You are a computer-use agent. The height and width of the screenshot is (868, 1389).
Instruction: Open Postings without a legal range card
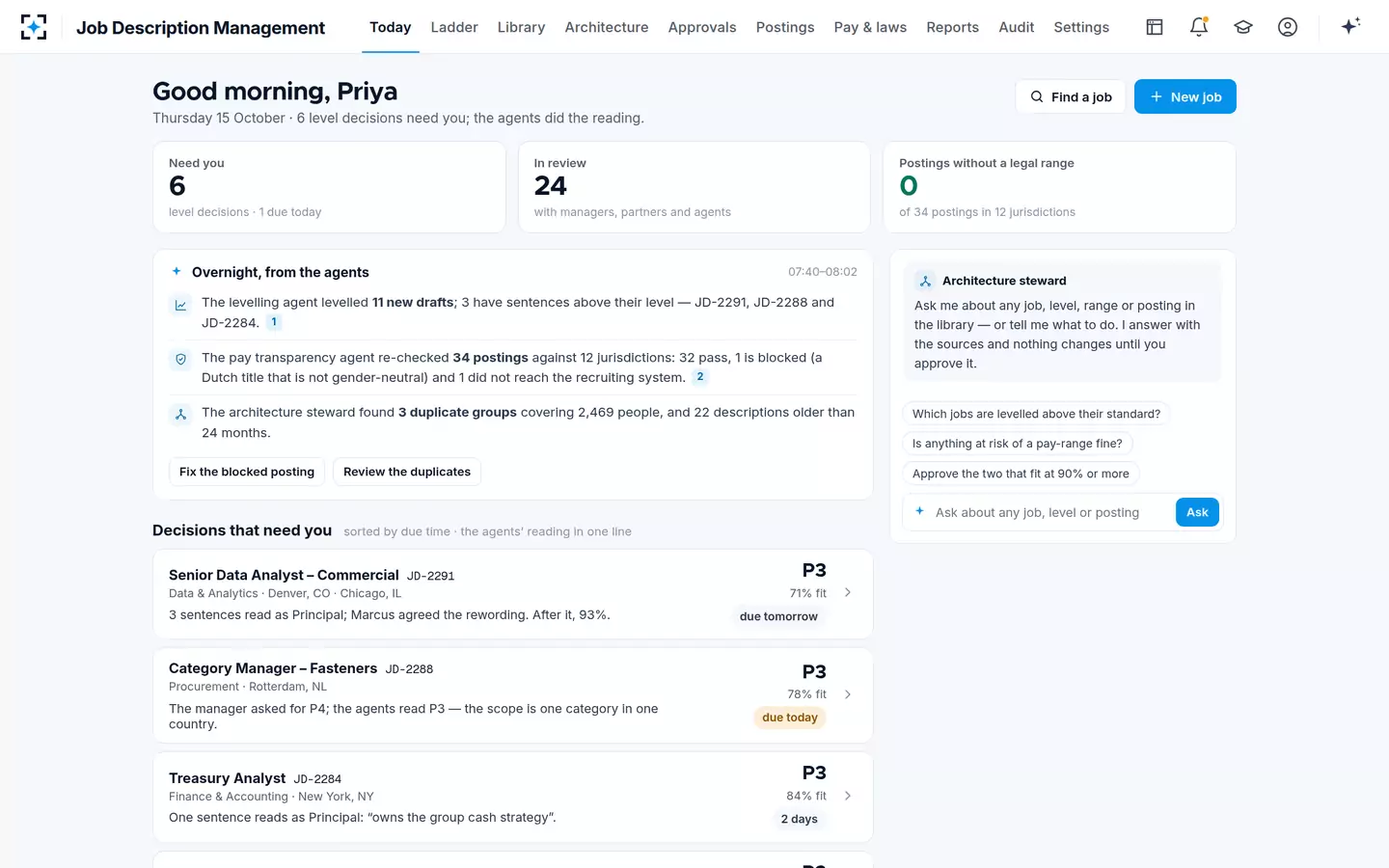[1059, 187]
